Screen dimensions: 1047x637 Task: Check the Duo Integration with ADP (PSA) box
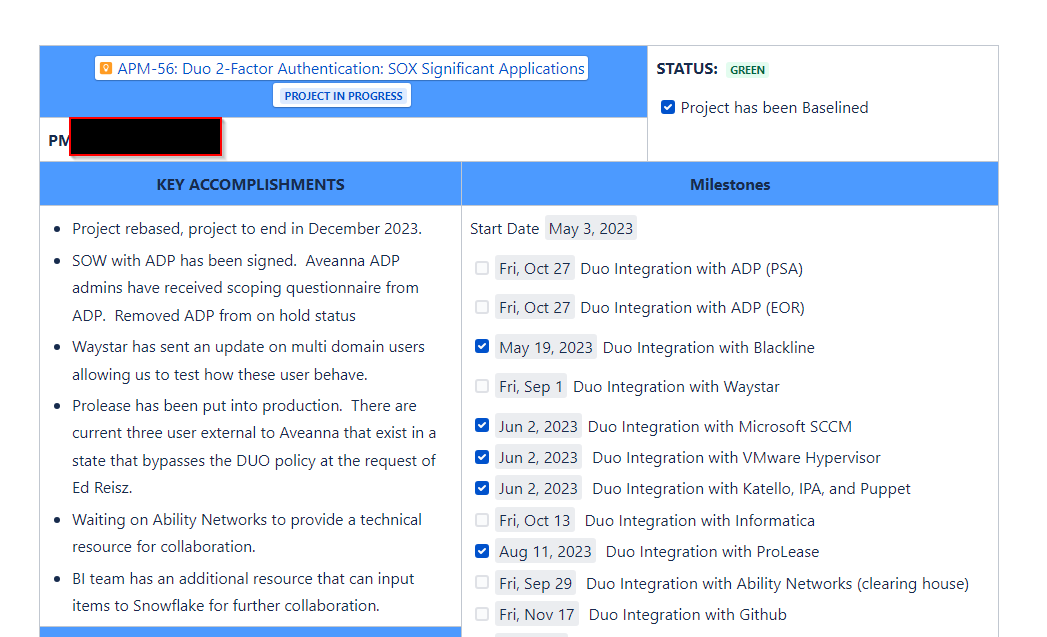tap(481, 268)
